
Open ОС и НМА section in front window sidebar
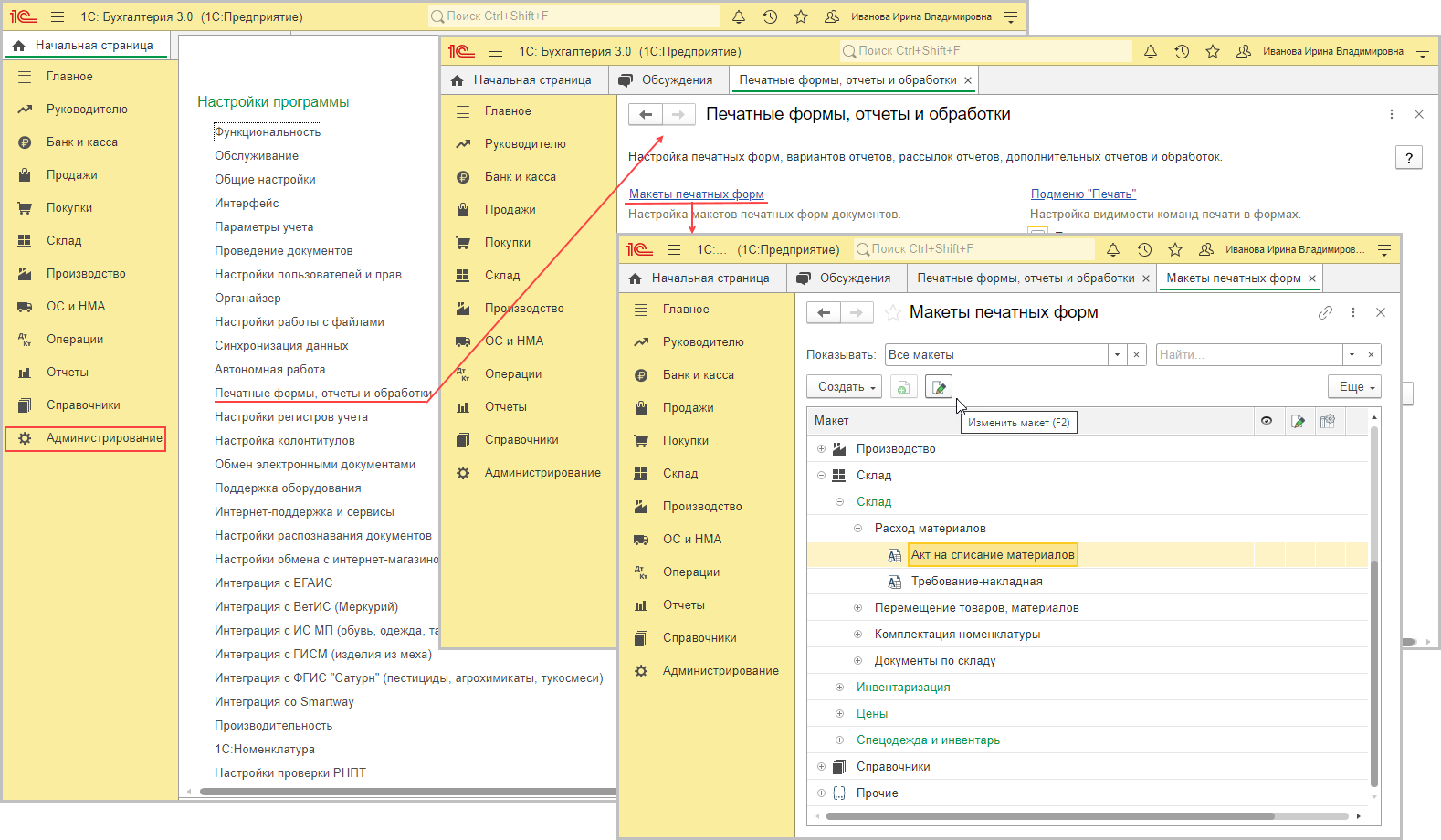(692, 539)
